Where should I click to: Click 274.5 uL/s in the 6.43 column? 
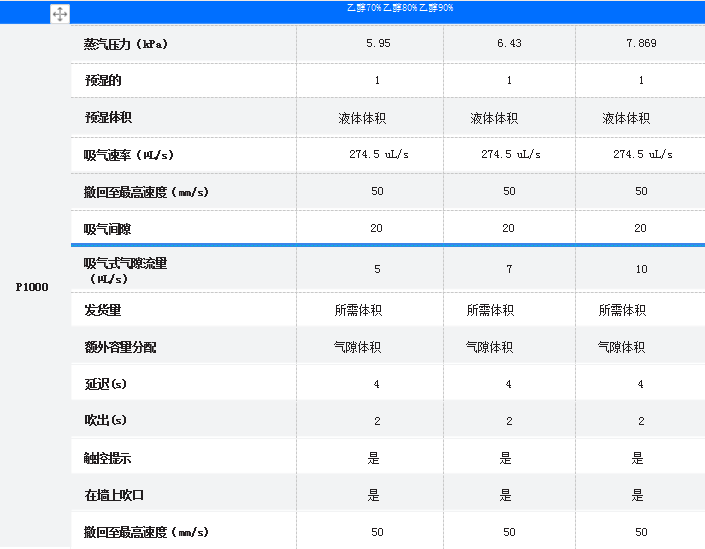coord(511,154)
